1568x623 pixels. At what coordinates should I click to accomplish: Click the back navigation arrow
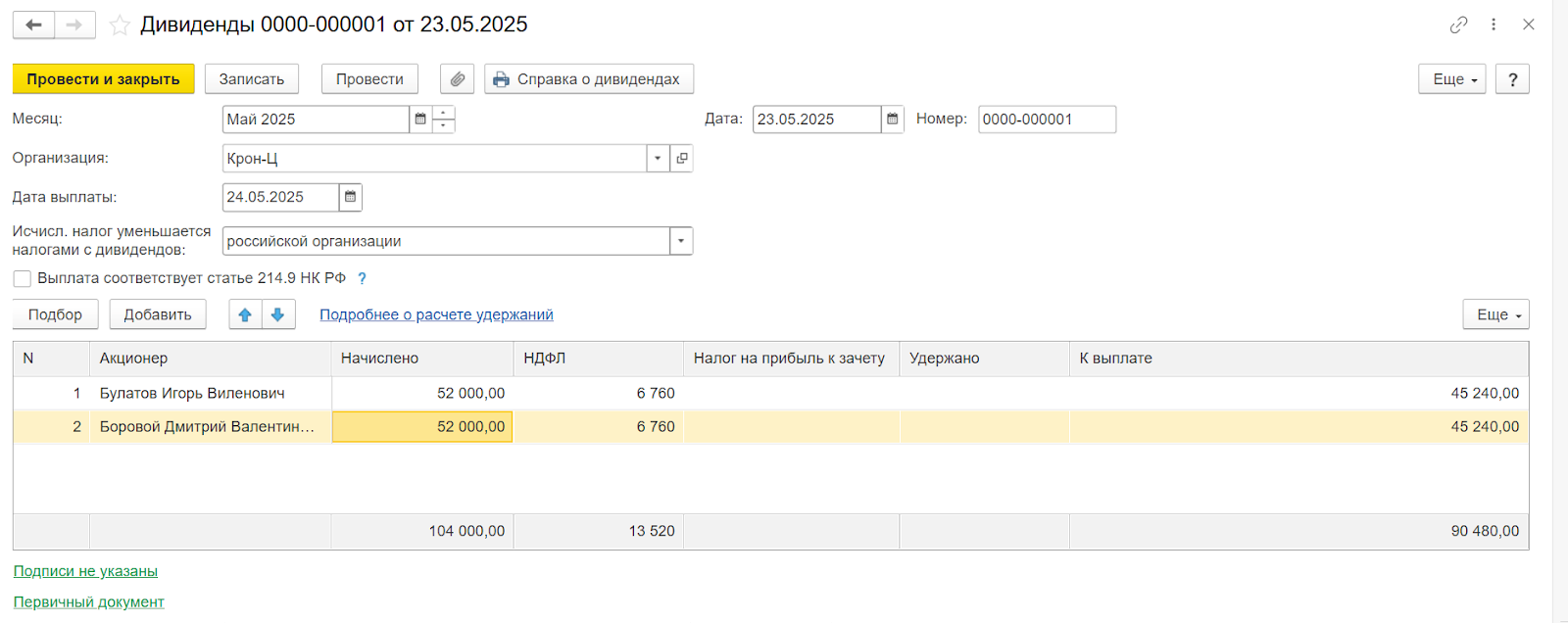point(33,24)
